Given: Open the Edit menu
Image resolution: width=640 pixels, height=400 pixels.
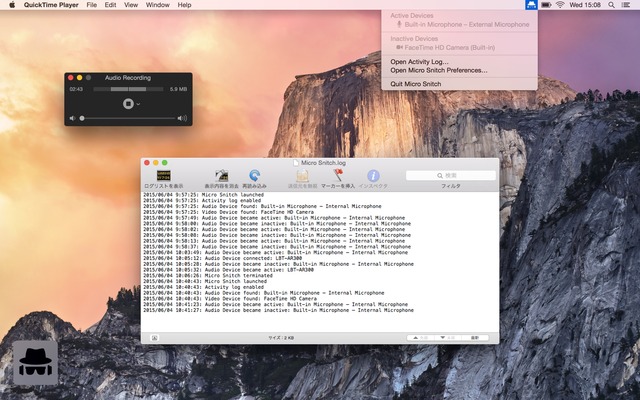Looking at the screenshot, I should click(x=110, y=5).
